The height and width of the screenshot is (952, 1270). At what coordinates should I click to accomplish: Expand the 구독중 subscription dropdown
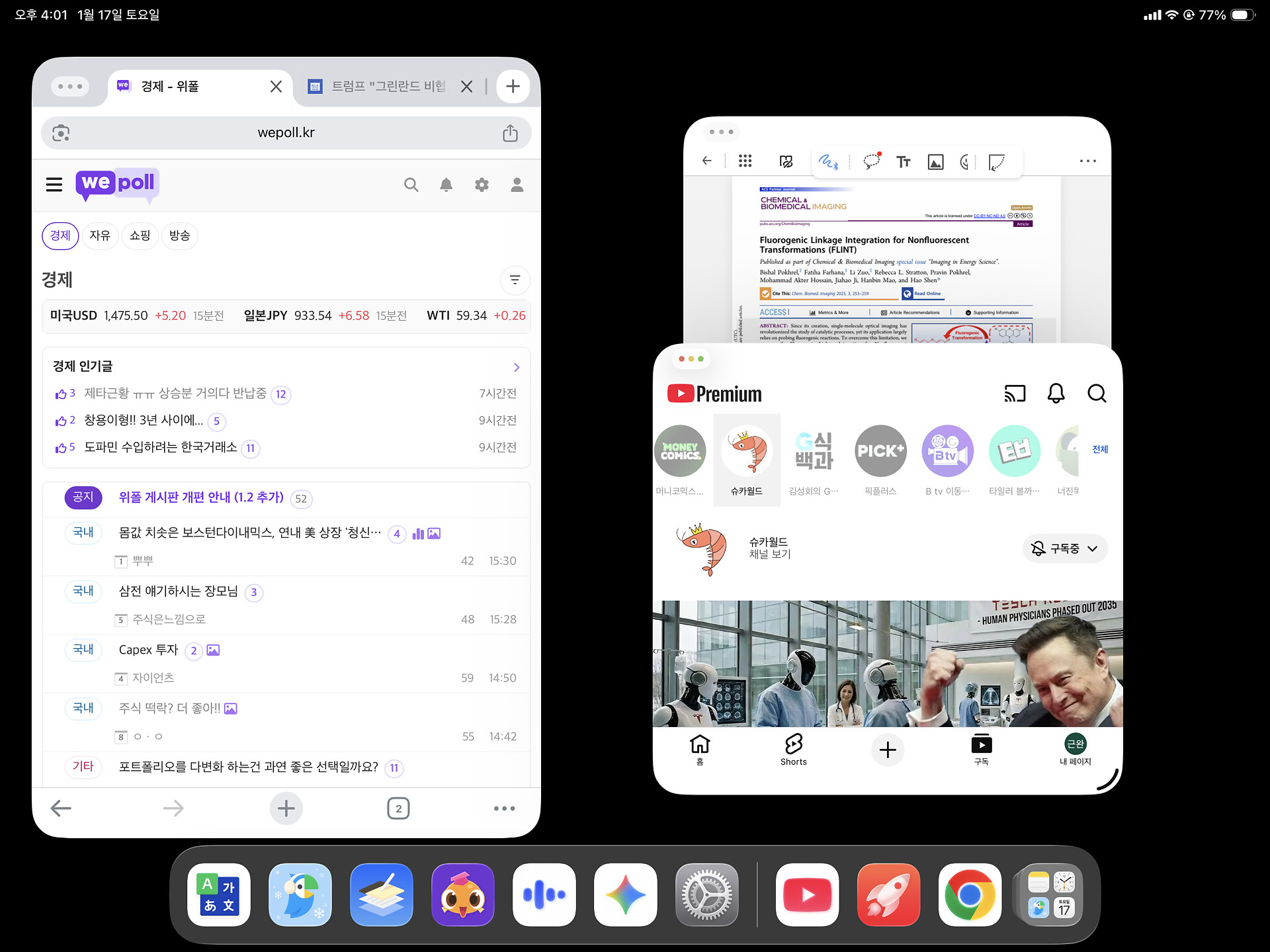tap(1065, 548)
